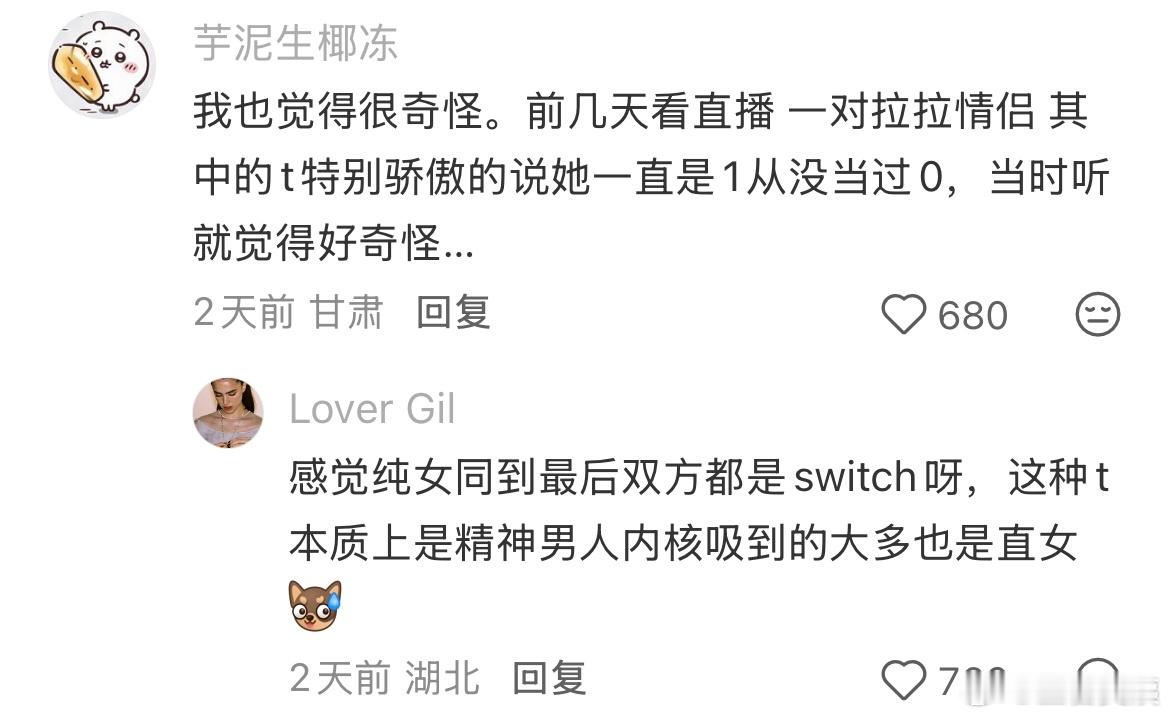Reply to 芋泥生椰冻's comment with 回复
1170x718 pixels.
(x=454, y=312)
